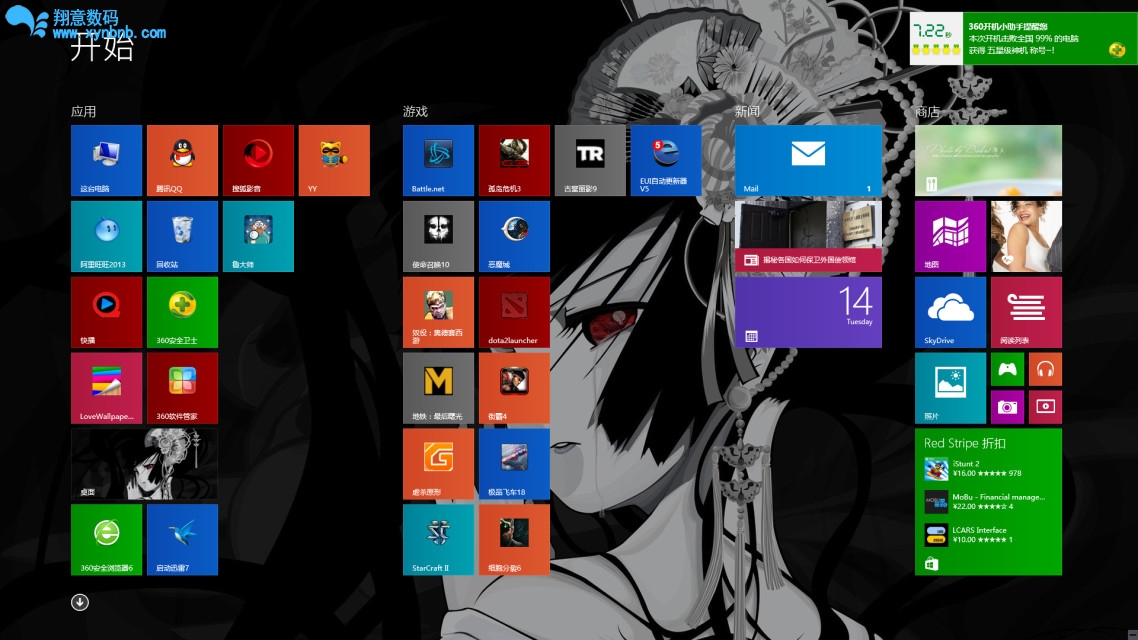
Task: Open the small red video tile
Action: point(1045,407)
